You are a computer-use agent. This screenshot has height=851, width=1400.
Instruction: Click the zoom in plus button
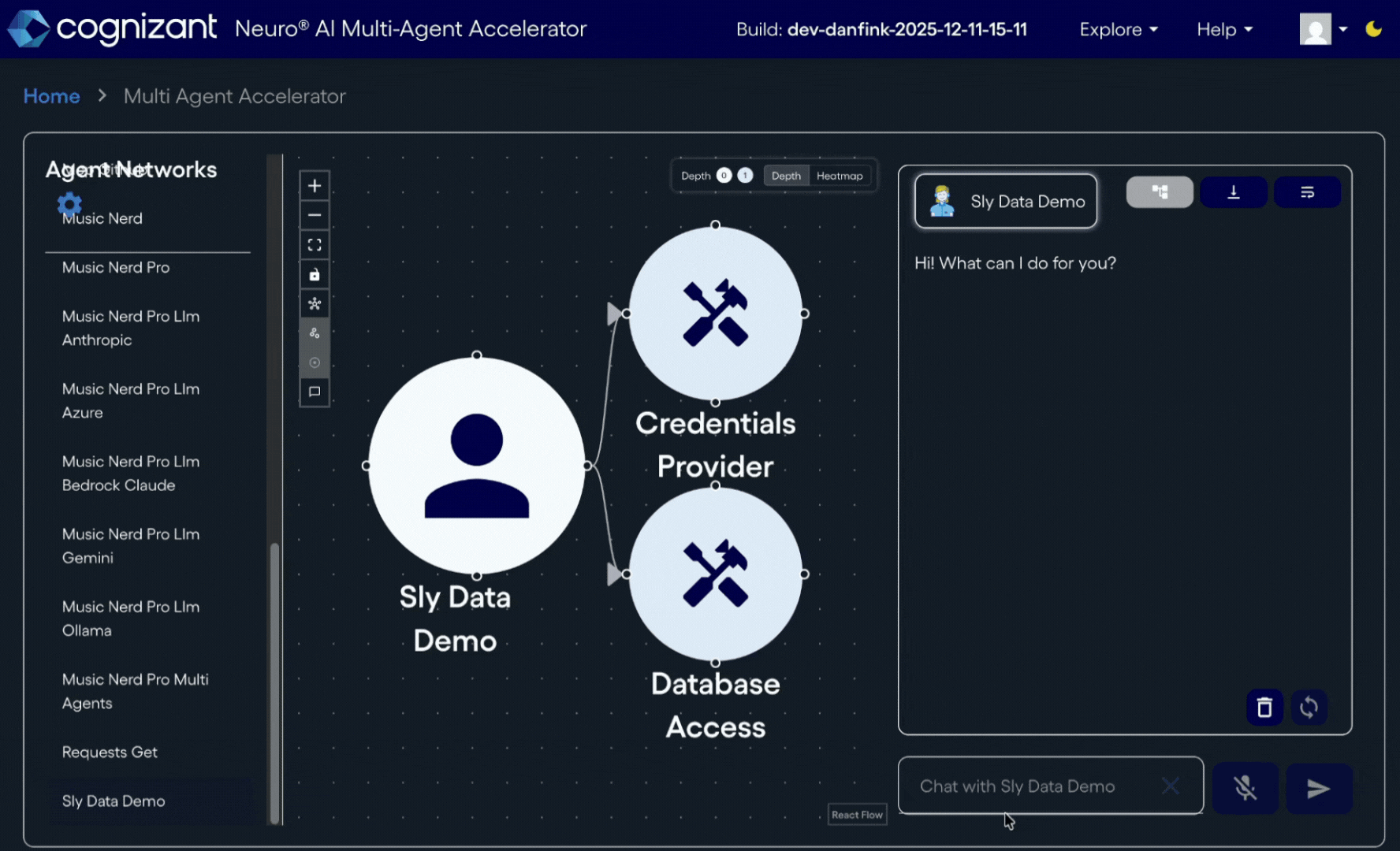315,186
